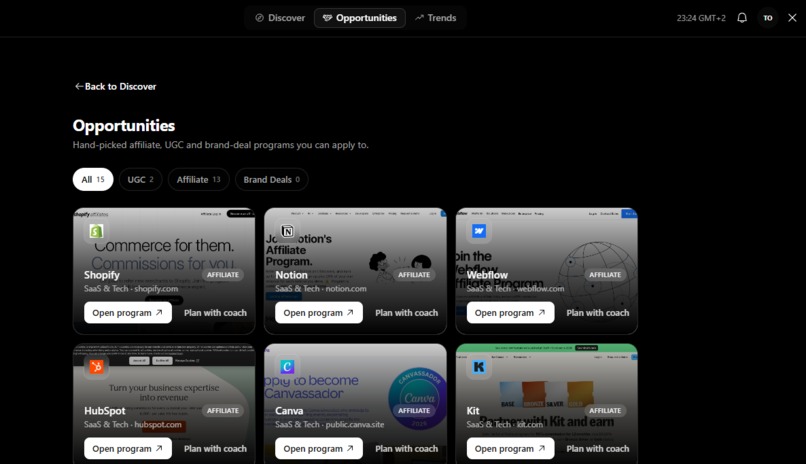Filter by UGC programs
806x464 pixels.
coord(140,179)
